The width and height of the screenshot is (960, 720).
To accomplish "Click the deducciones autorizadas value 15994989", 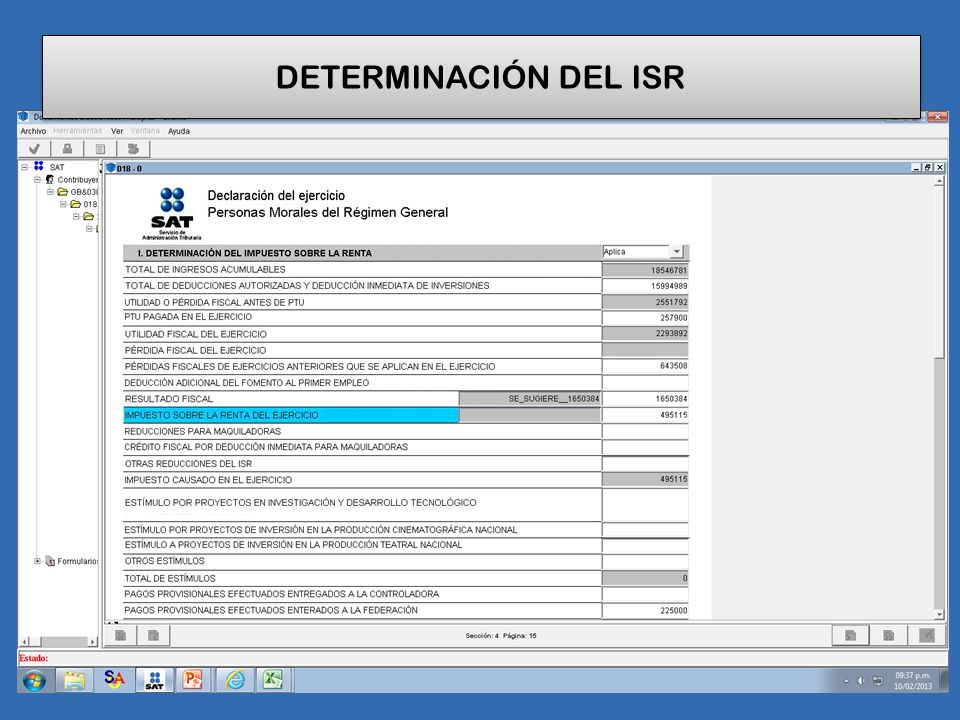I will [645, 286].
